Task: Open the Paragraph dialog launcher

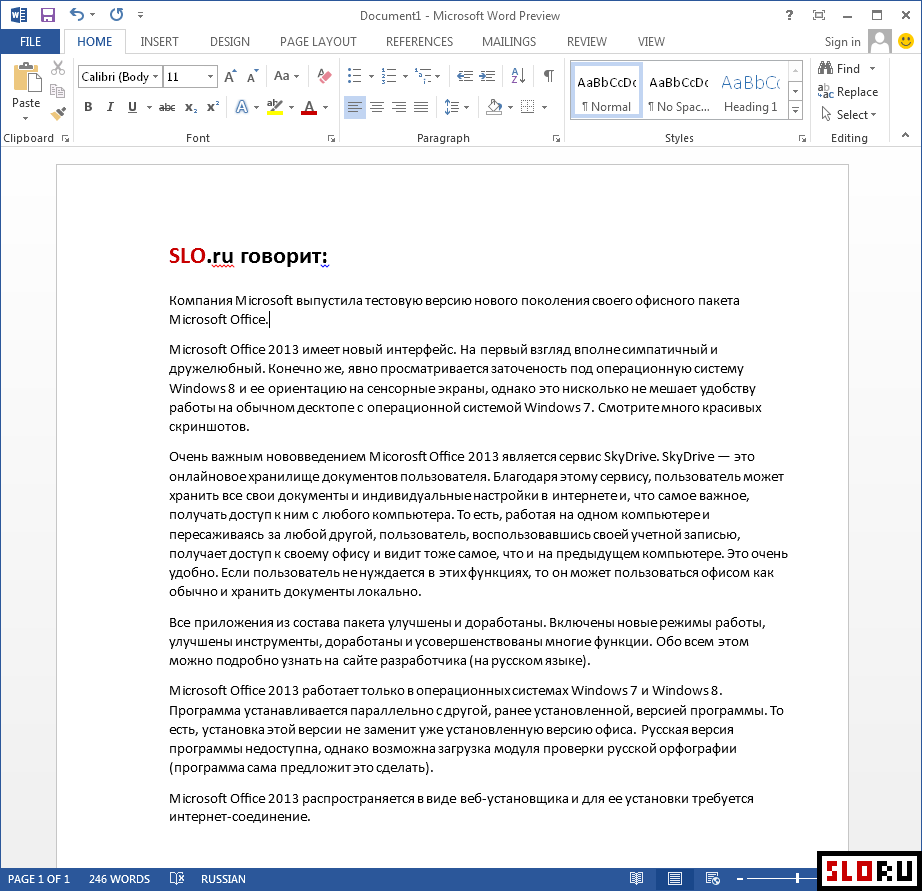Action: (x=556, y=139)
